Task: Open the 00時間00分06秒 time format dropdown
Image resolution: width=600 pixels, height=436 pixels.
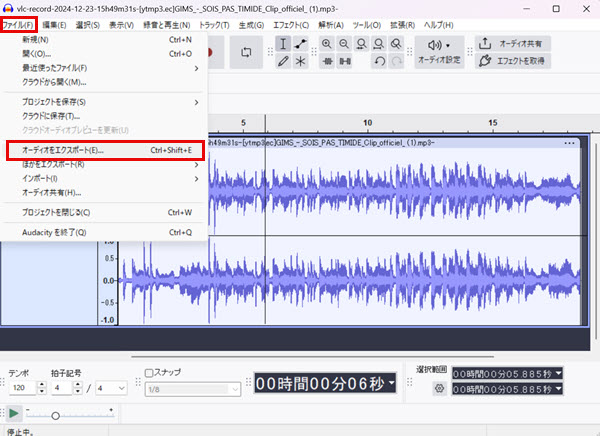Action: click(x=391, y=382)
